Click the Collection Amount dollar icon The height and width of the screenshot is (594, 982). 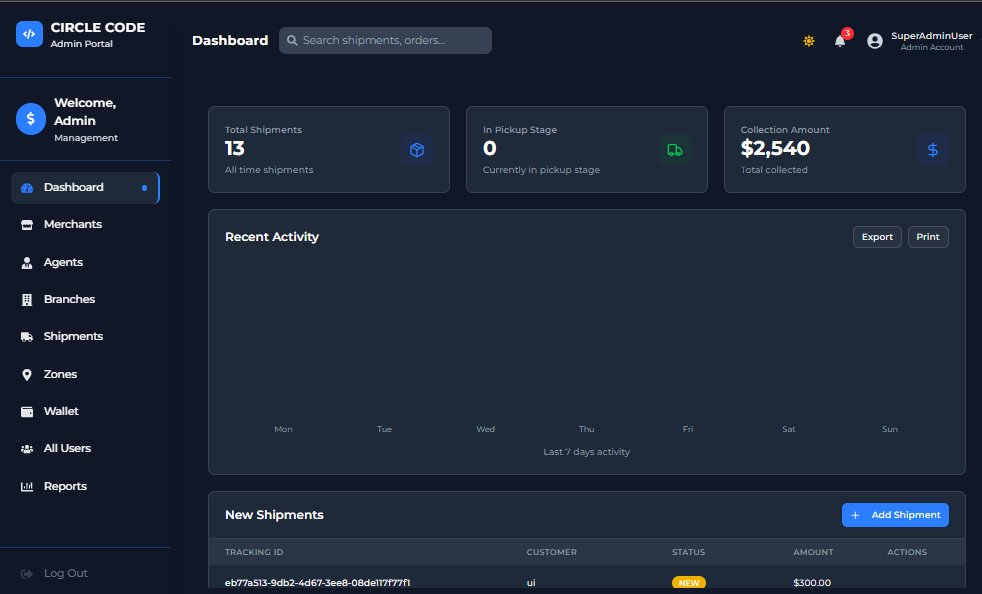(x=933, y=150)
